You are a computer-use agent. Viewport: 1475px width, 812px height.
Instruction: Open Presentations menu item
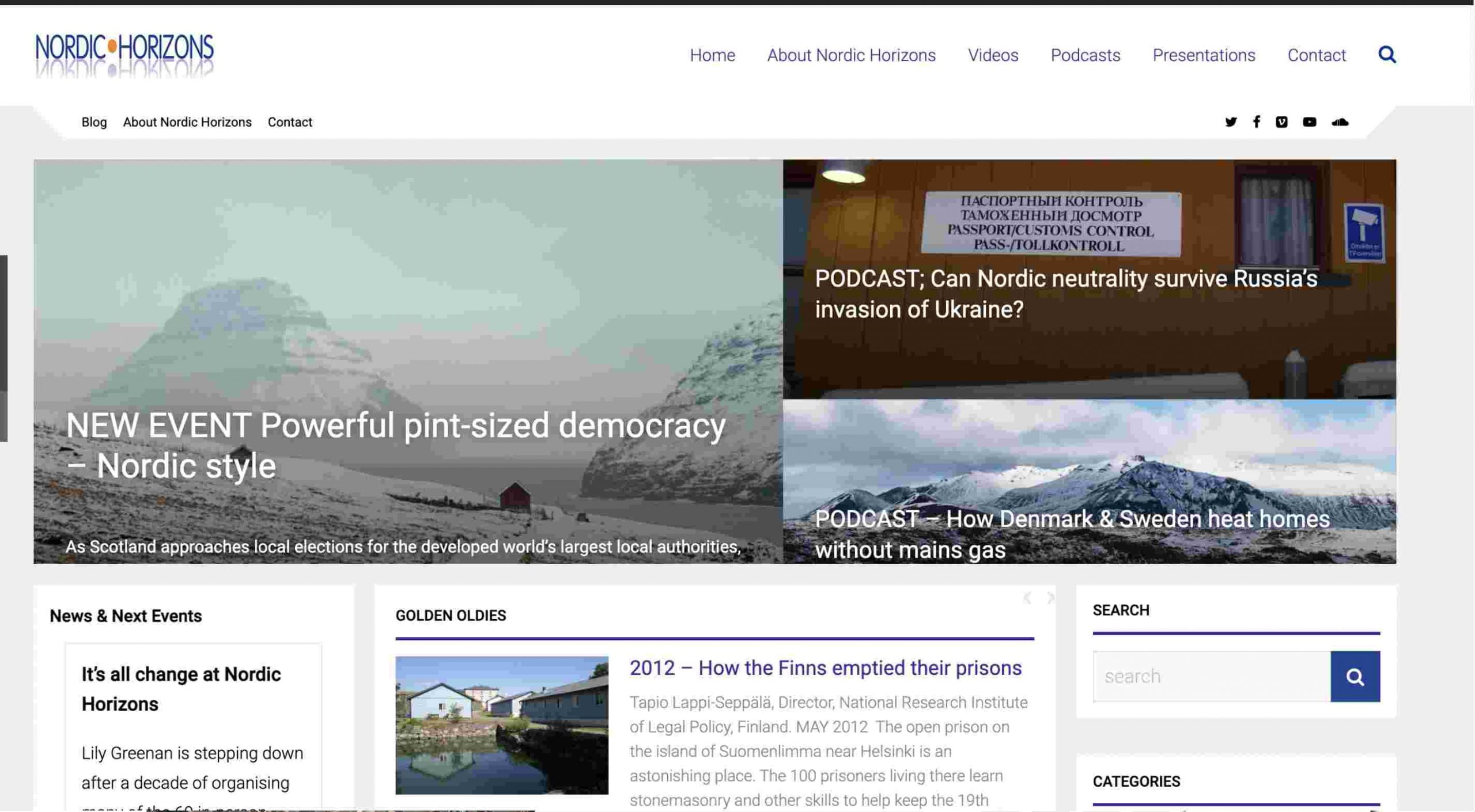[x=1203, y=55]
